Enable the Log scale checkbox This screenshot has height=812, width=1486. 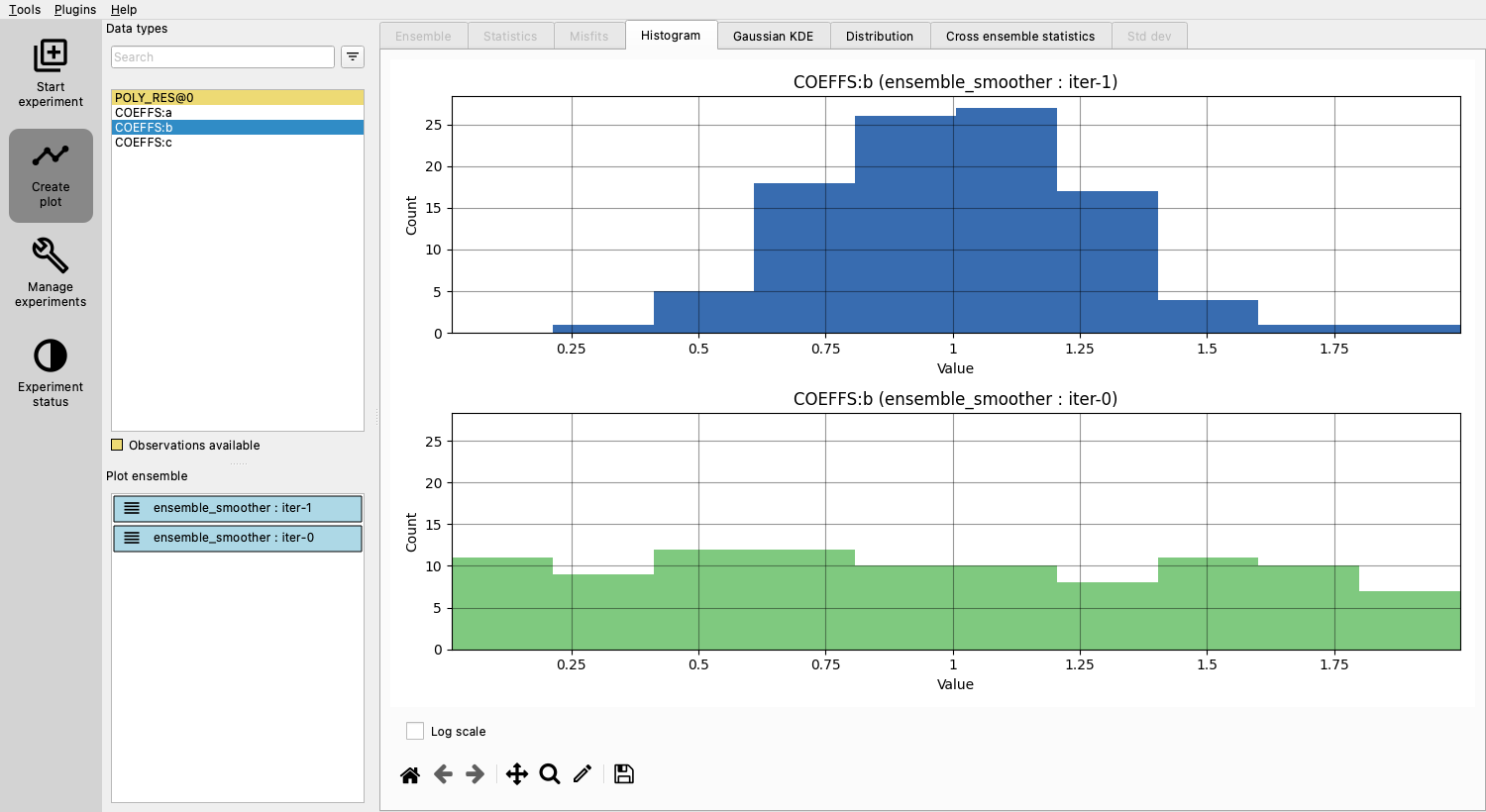(415, 731)
